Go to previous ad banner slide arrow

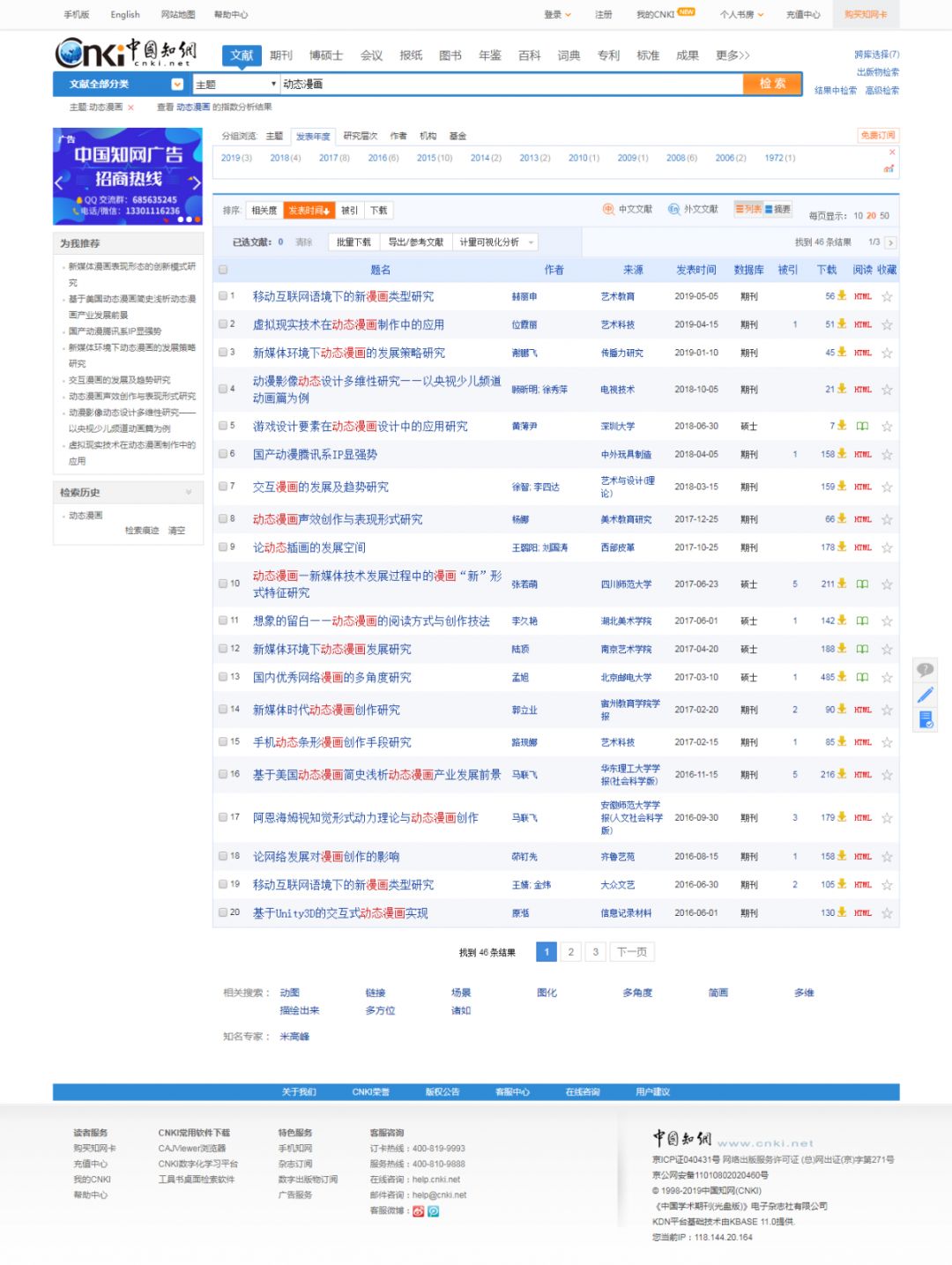point(60,182)
